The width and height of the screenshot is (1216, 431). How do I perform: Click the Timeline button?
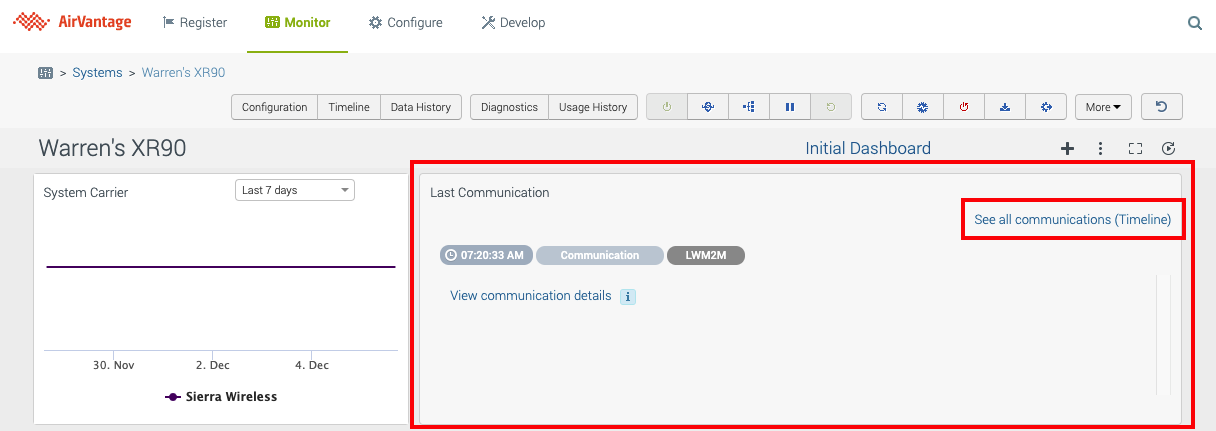[349, 107]
